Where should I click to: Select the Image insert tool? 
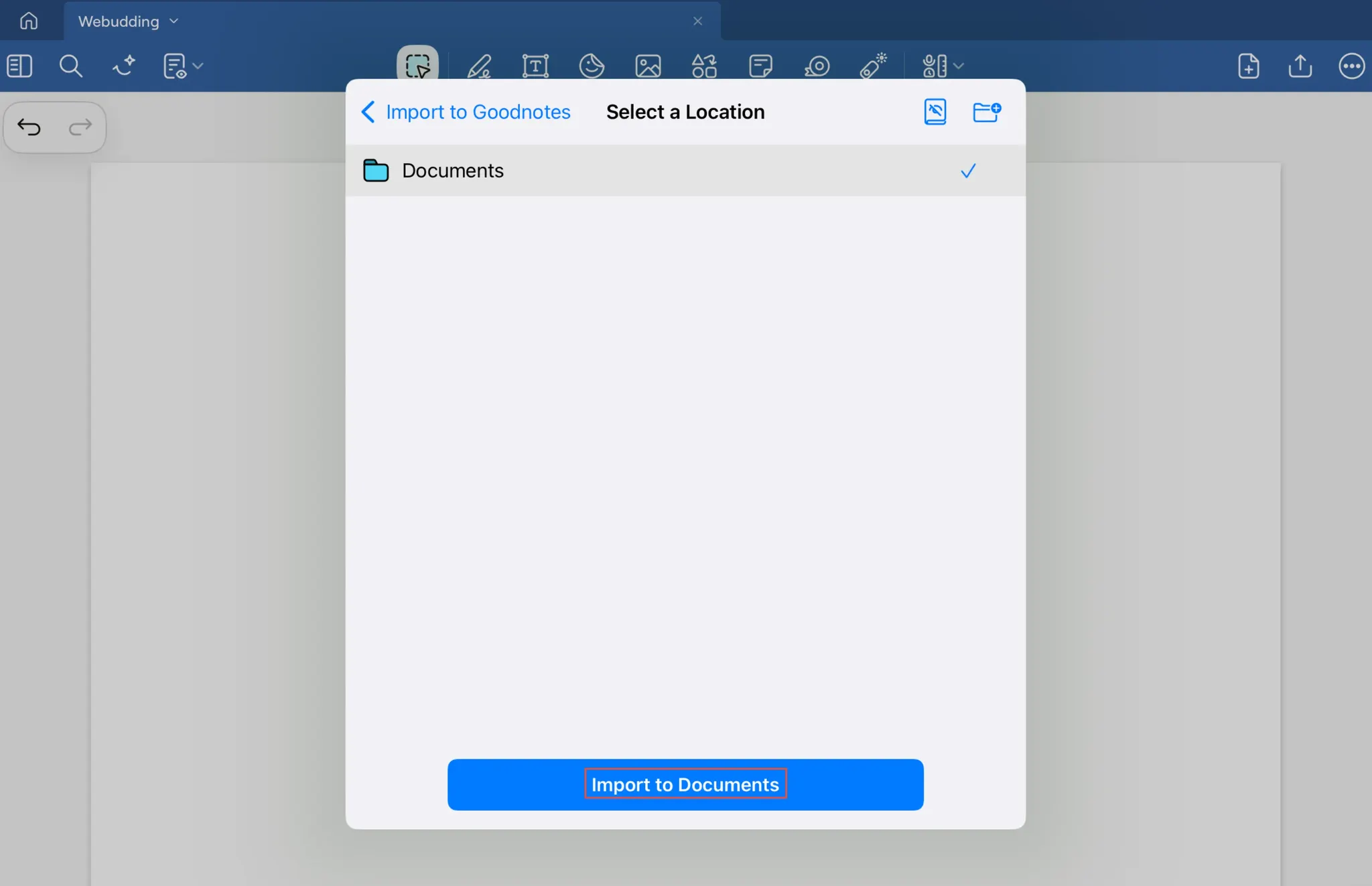point(648,66)
